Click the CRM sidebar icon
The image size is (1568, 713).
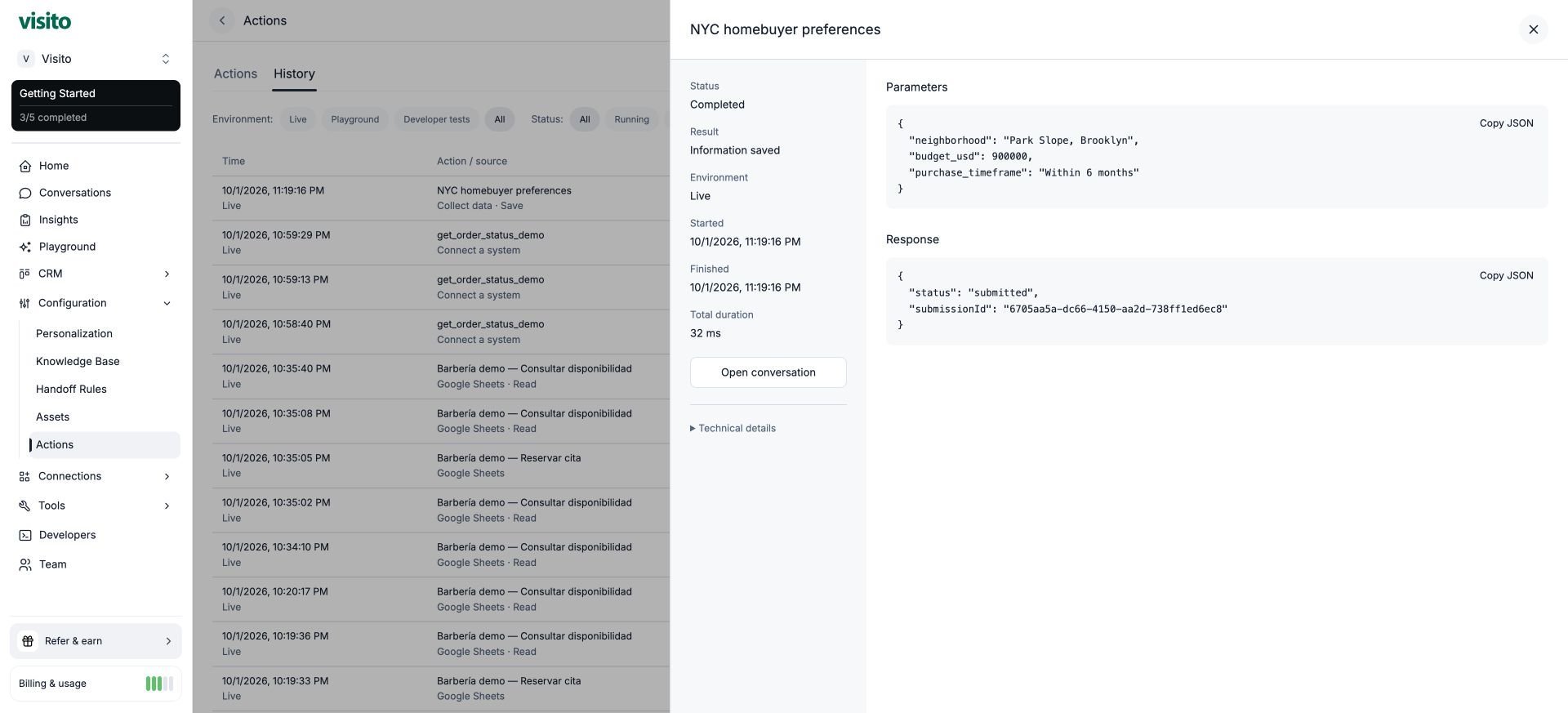[24, 274]
